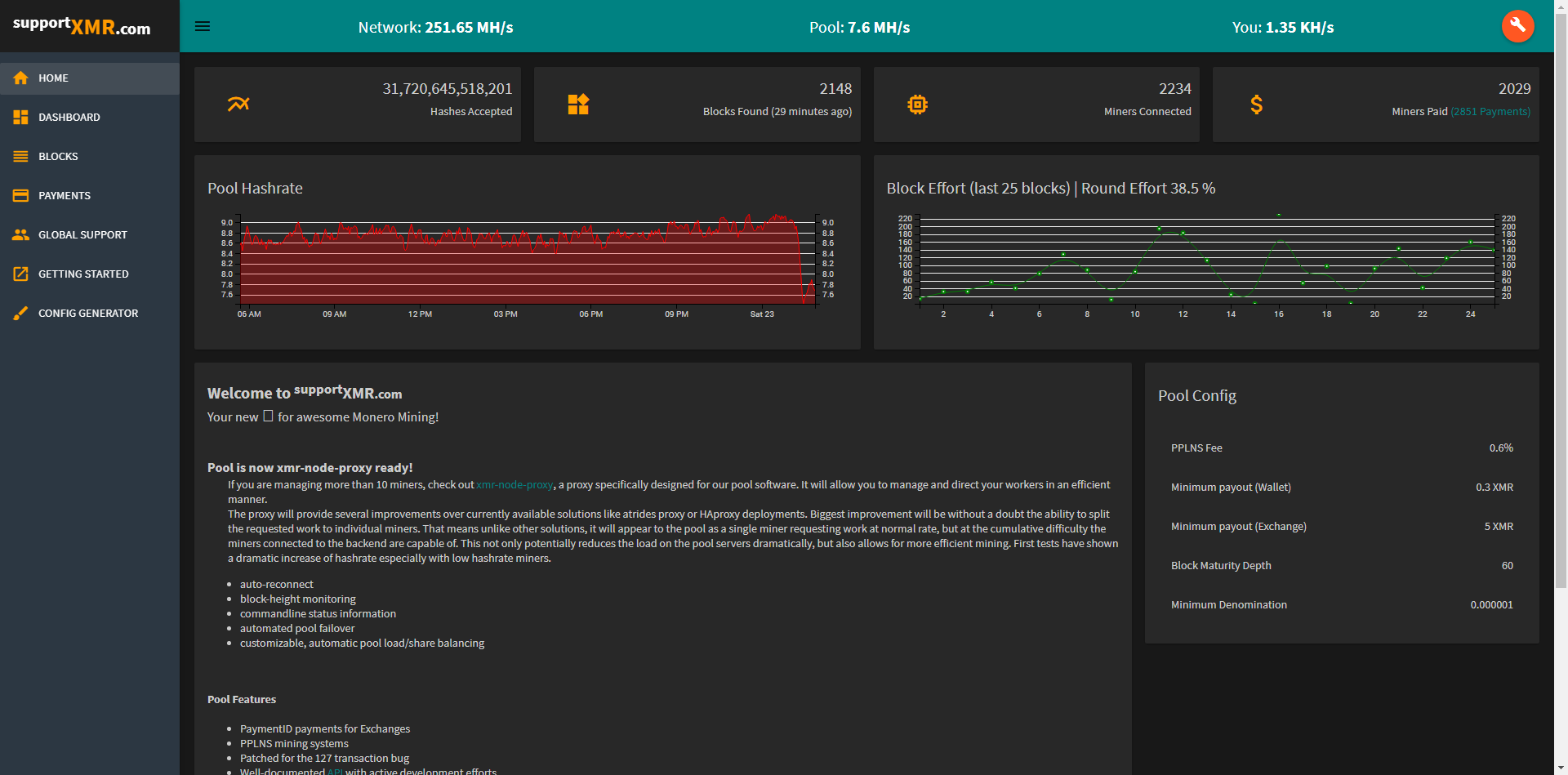
Task: Click the PaymentID payments for Exchanges bullet
Action: click(325, 729)
